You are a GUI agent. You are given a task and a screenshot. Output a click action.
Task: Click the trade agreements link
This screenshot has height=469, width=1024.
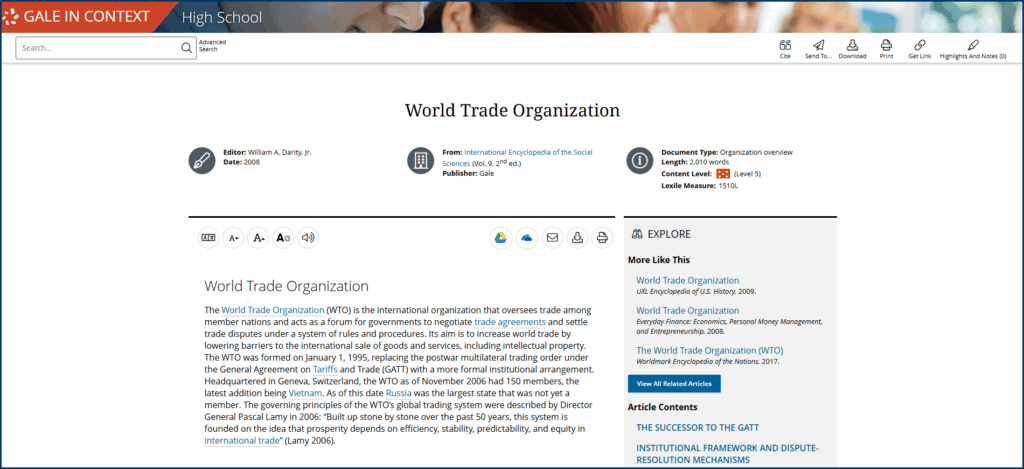509,322
